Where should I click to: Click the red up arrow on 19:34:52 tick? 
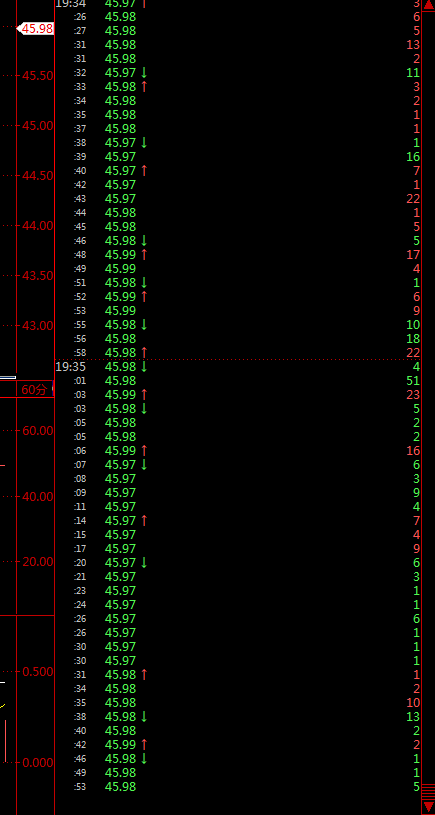pyautogui.click(x=144, y=297)
